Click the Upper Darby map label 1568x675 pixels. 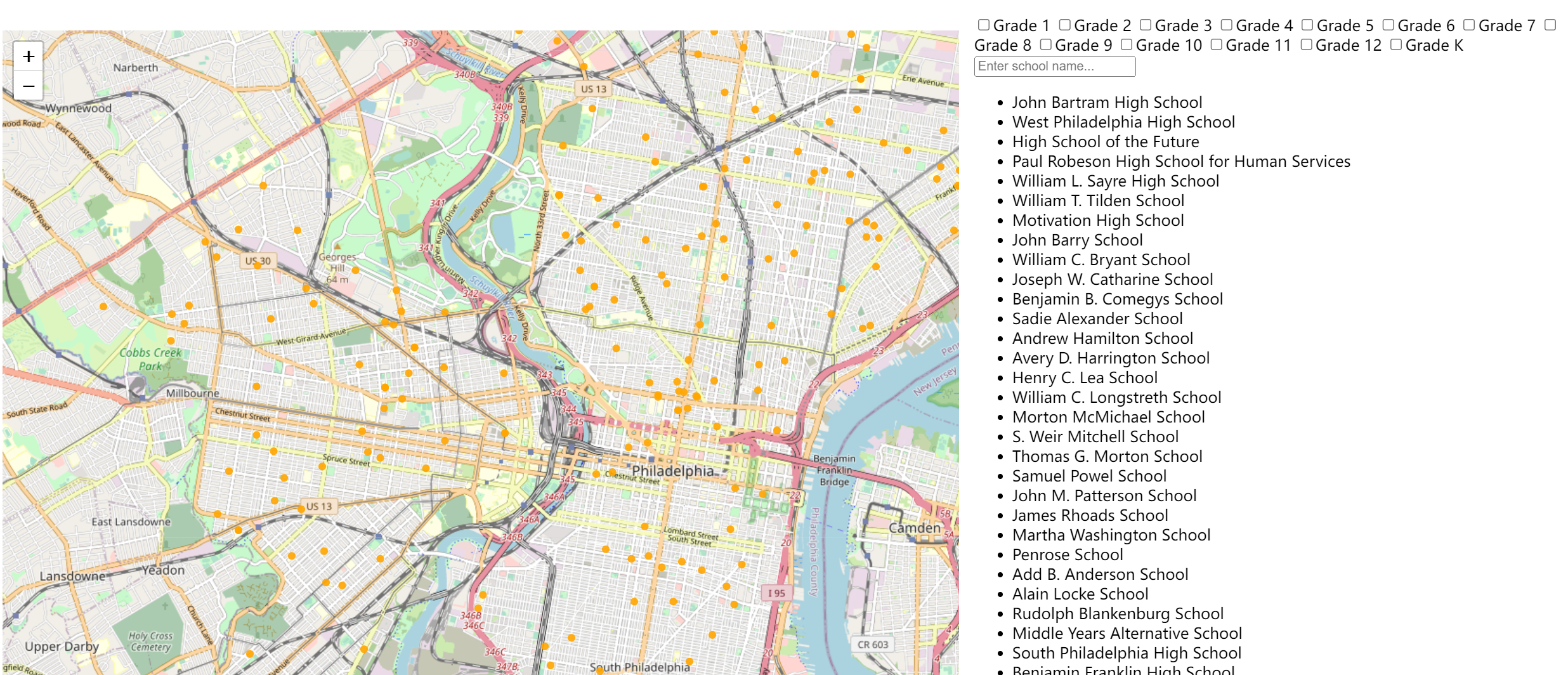(62, 647)
